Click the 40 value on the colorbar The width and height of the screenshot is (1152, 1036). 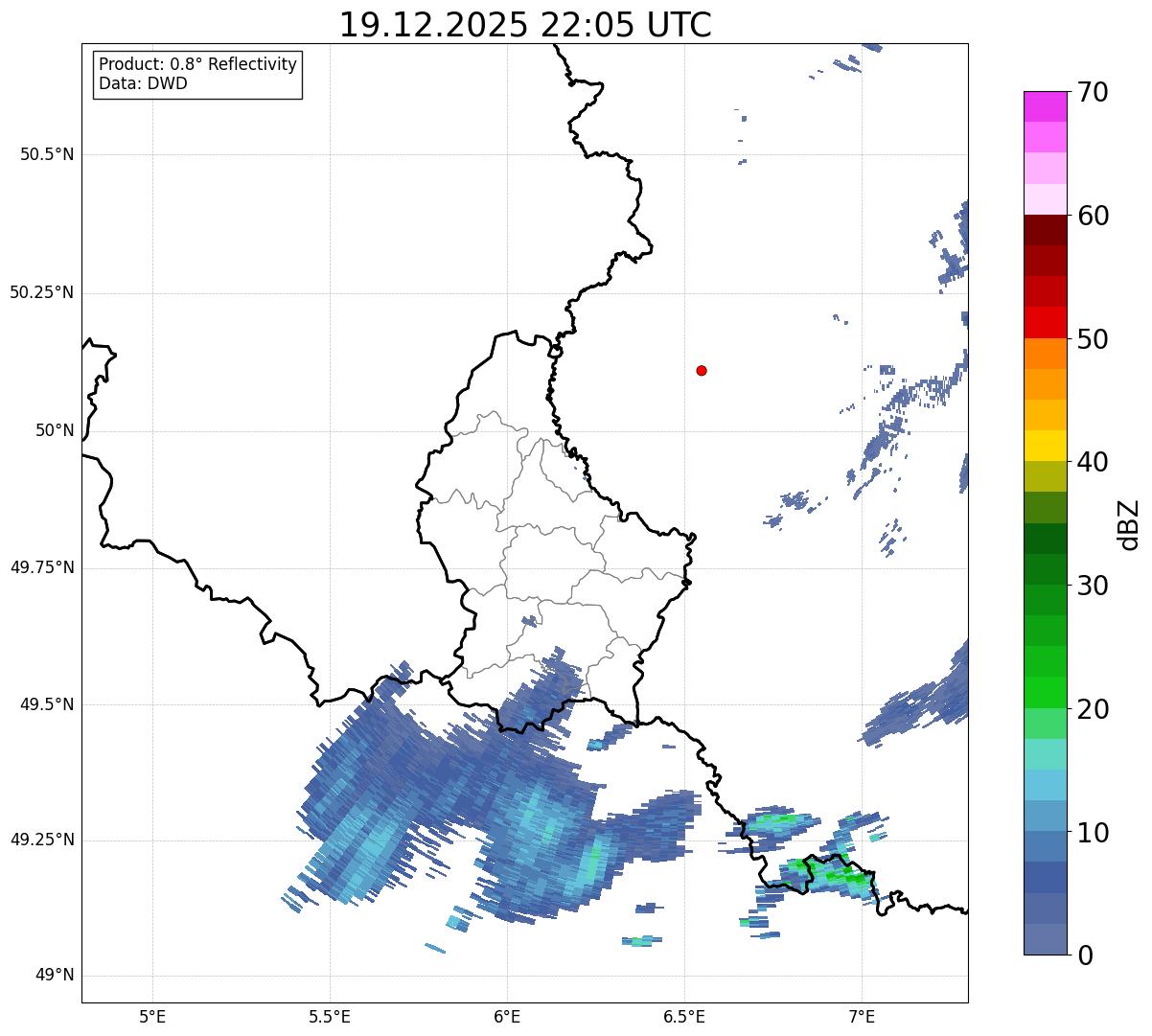click(x=1094, y=462)
